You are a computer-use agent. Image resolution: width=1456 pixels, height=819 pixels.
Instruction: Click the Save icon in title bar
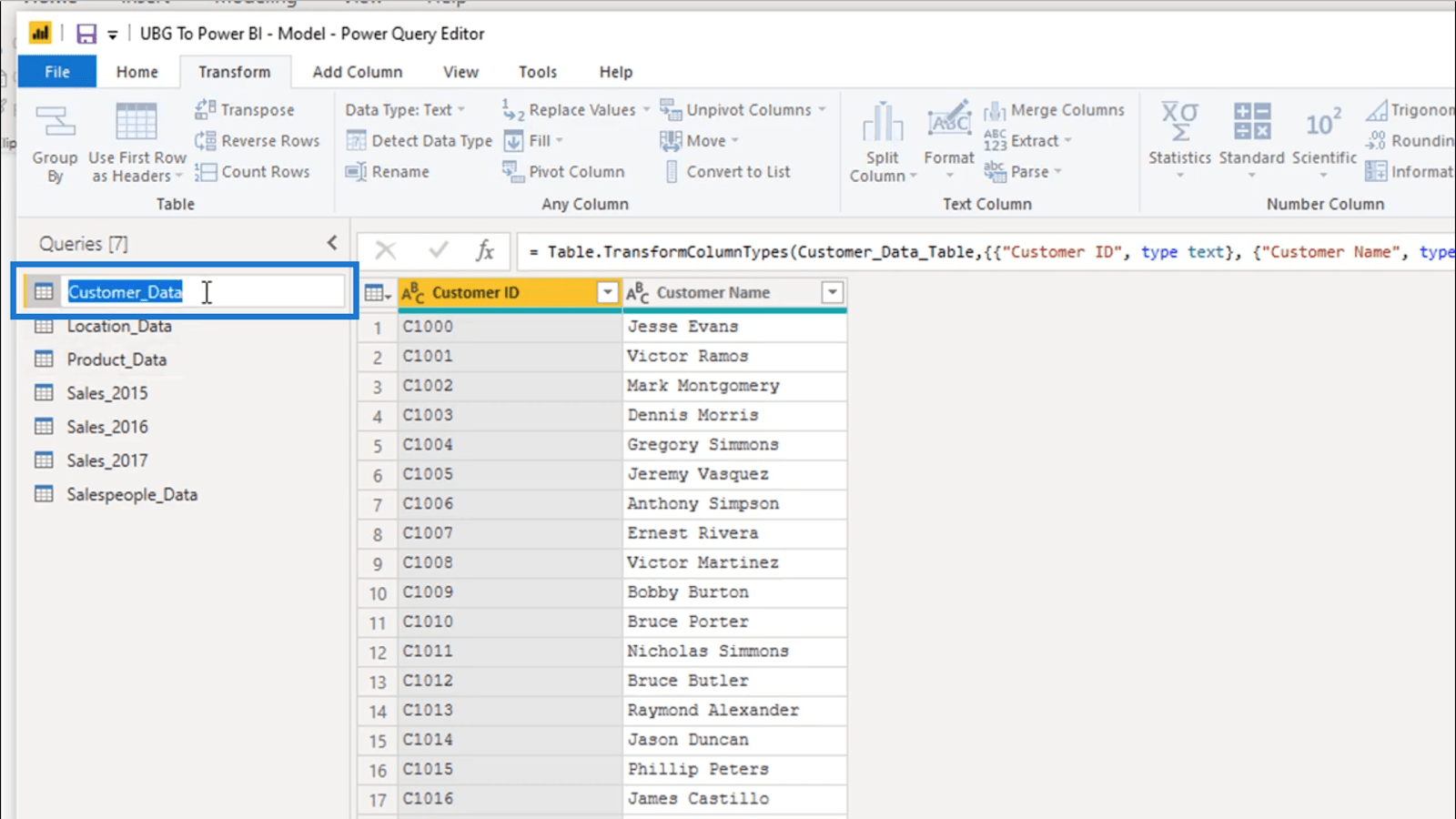pyautogui.click(x=86, y=34)
